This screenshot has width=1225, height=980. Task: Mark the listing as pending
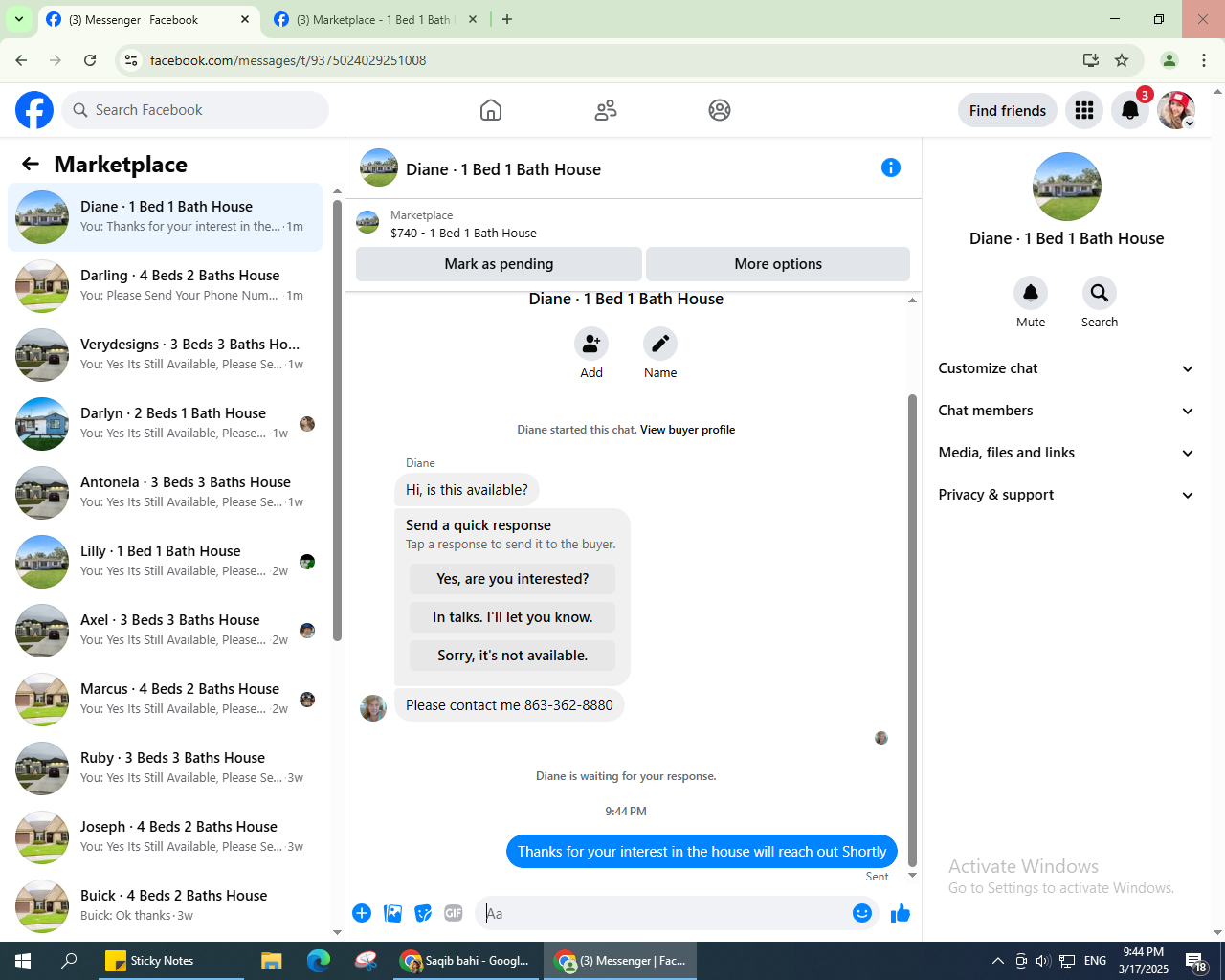pyautogui.click(x=499, y=264)
